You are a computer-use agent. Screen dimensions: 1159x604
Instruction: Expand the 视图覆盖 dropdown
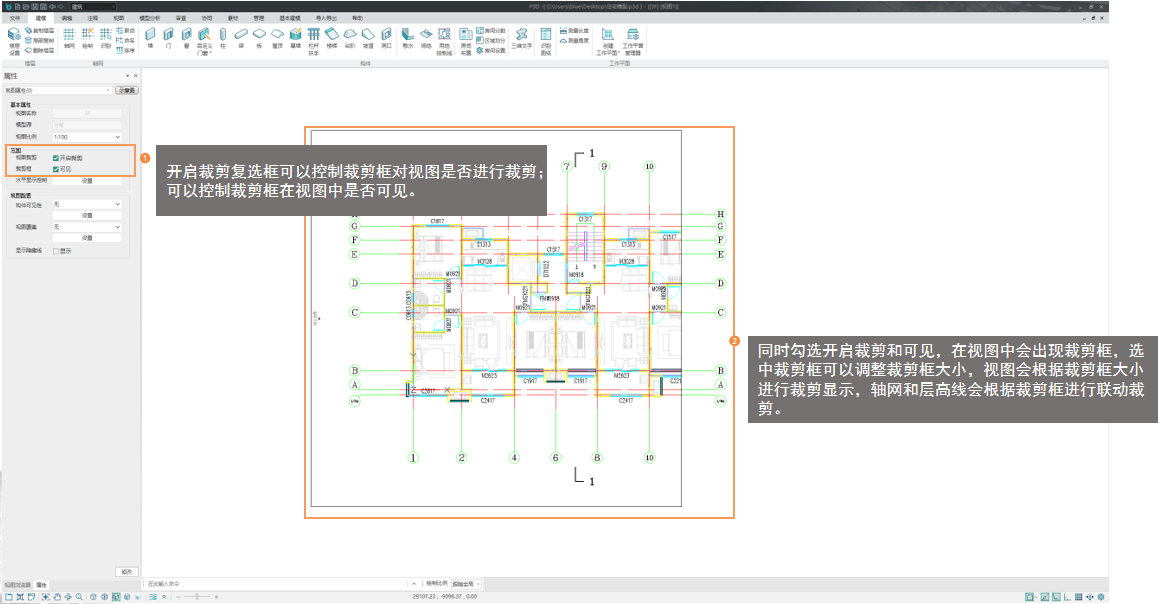click(86, 227)
